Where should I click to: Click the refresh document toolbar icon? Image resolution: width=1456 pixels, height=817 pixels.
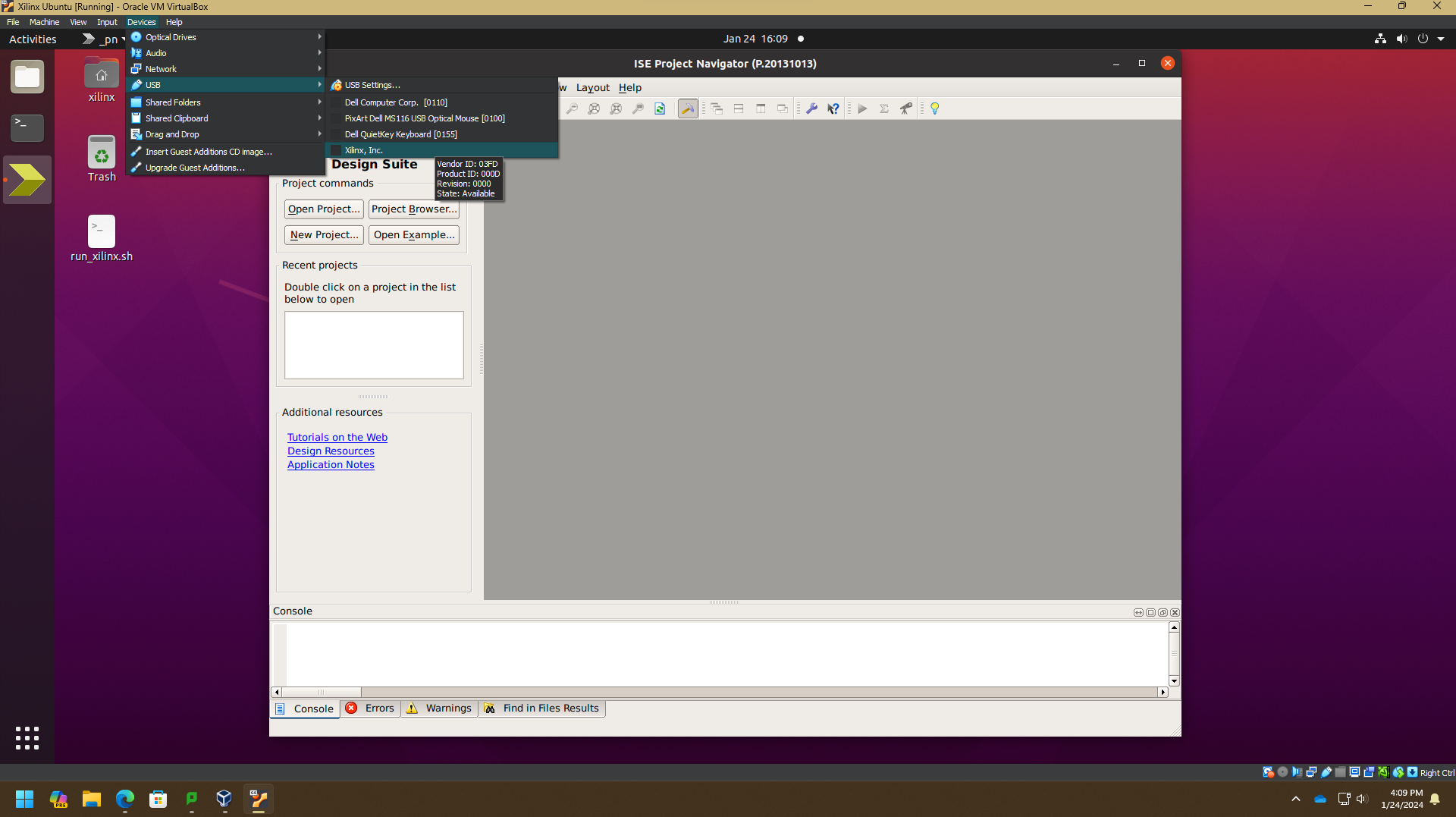click(660, 108)
